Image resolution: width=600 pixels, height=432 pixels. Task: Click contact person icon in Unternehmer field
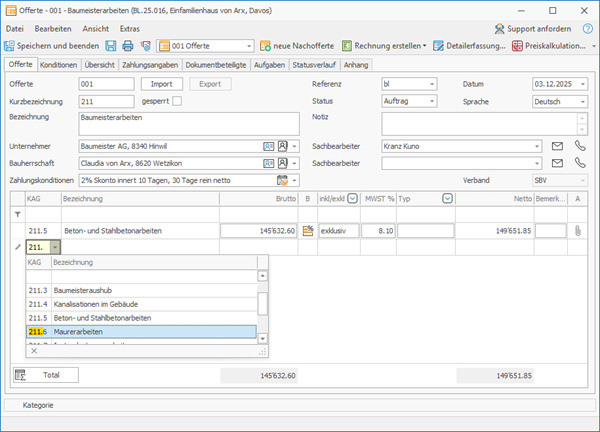click(282, 146)
